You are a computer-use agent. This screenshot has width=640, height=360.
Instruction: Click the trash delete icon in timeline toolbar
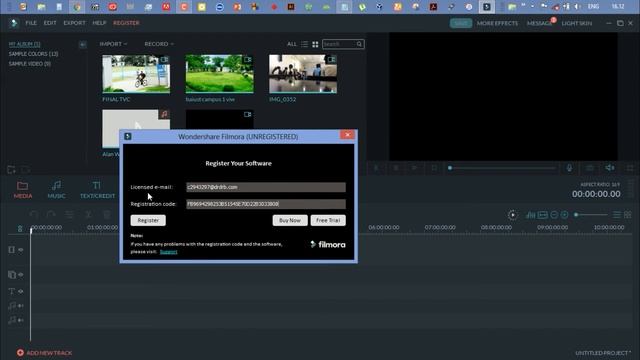pos(107,214)
